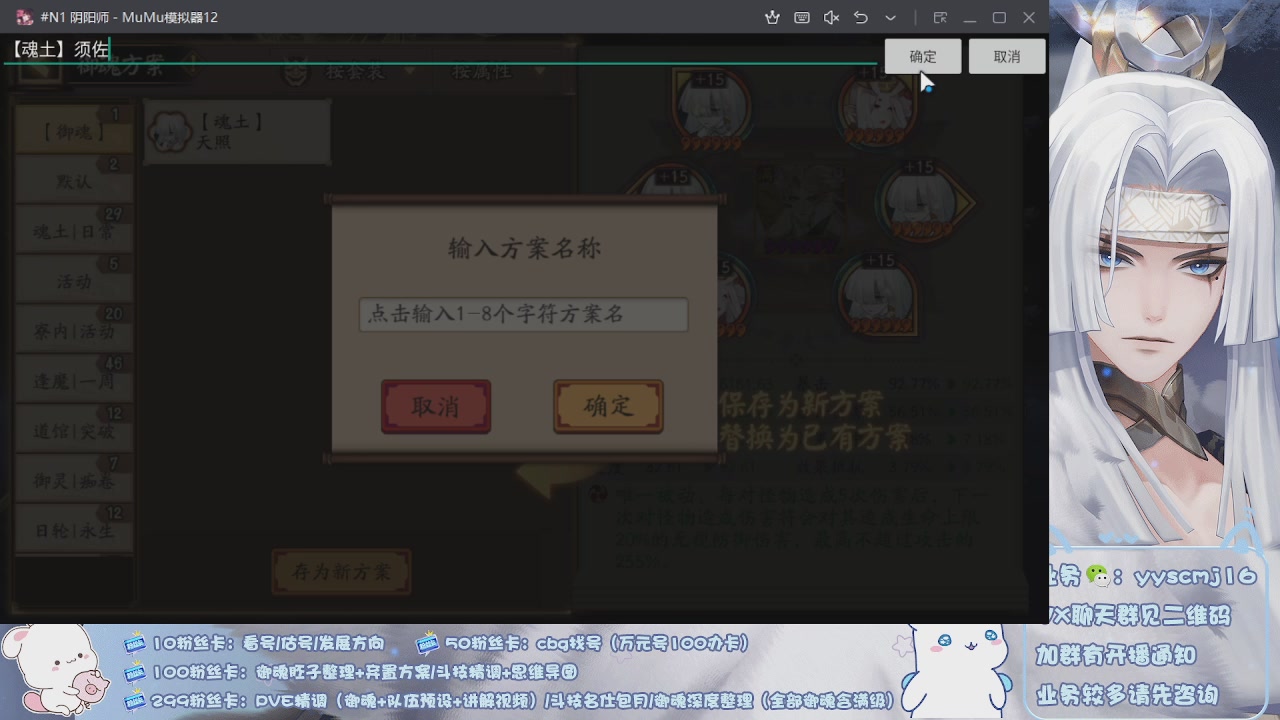The width and height of the screenshot is (1280, 720).
Task: Click the text entry bar showing 【魂土】须佐
Action: pyautogui.click(x=440, y=49)
